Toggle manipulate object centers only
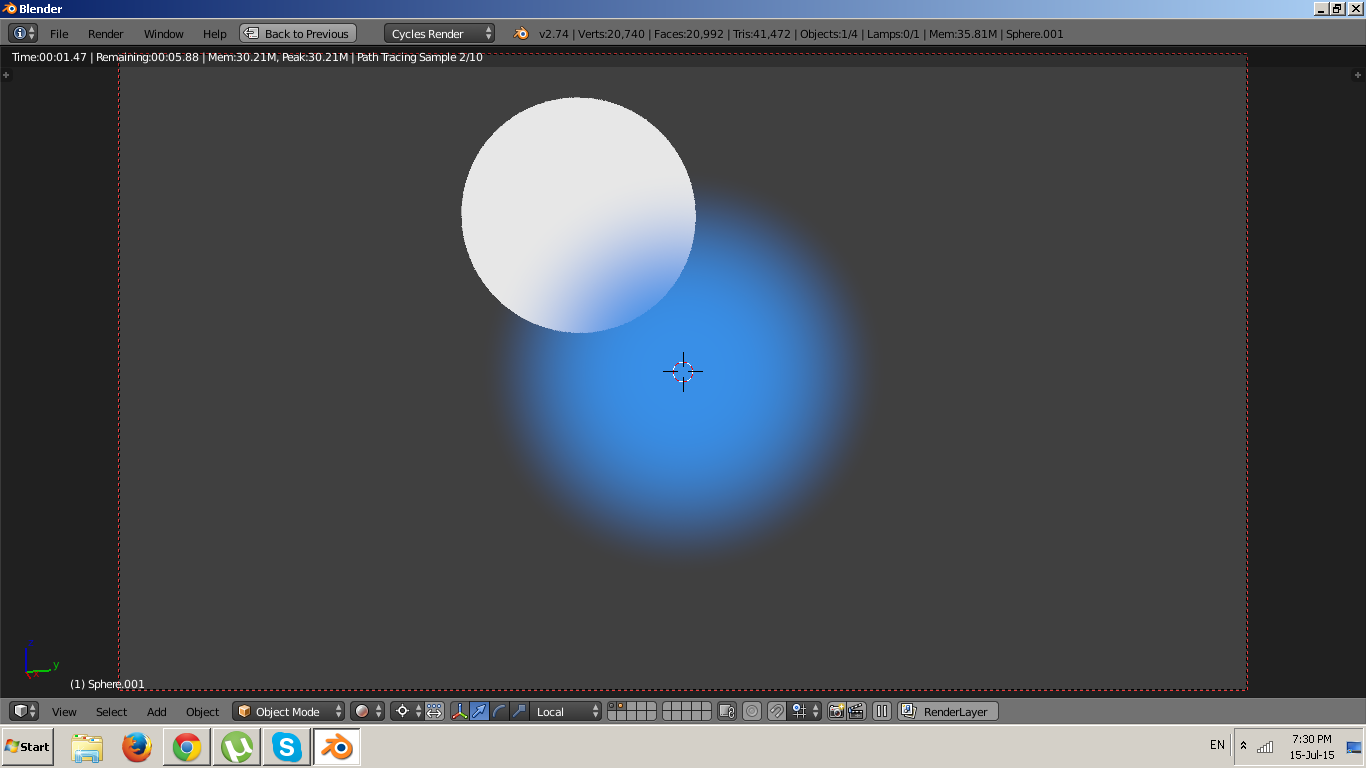 [x=434, y=711]
